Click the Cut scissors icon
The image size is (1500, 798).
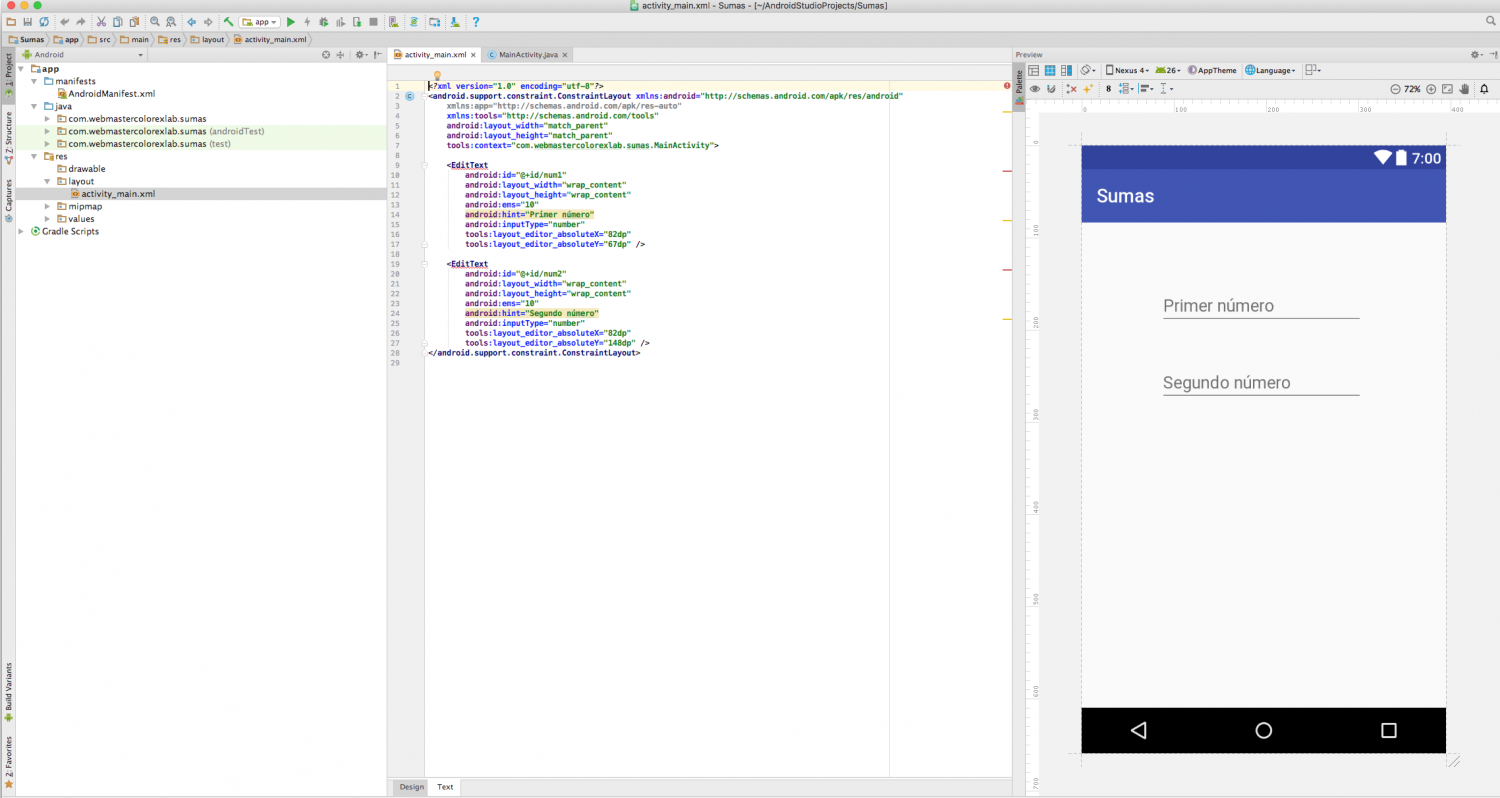pos(102,21)
